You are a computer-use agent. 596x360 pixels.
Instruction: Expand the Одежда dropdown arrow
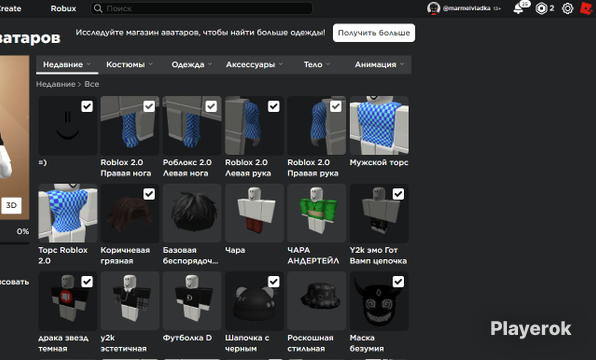click(210, 64)
